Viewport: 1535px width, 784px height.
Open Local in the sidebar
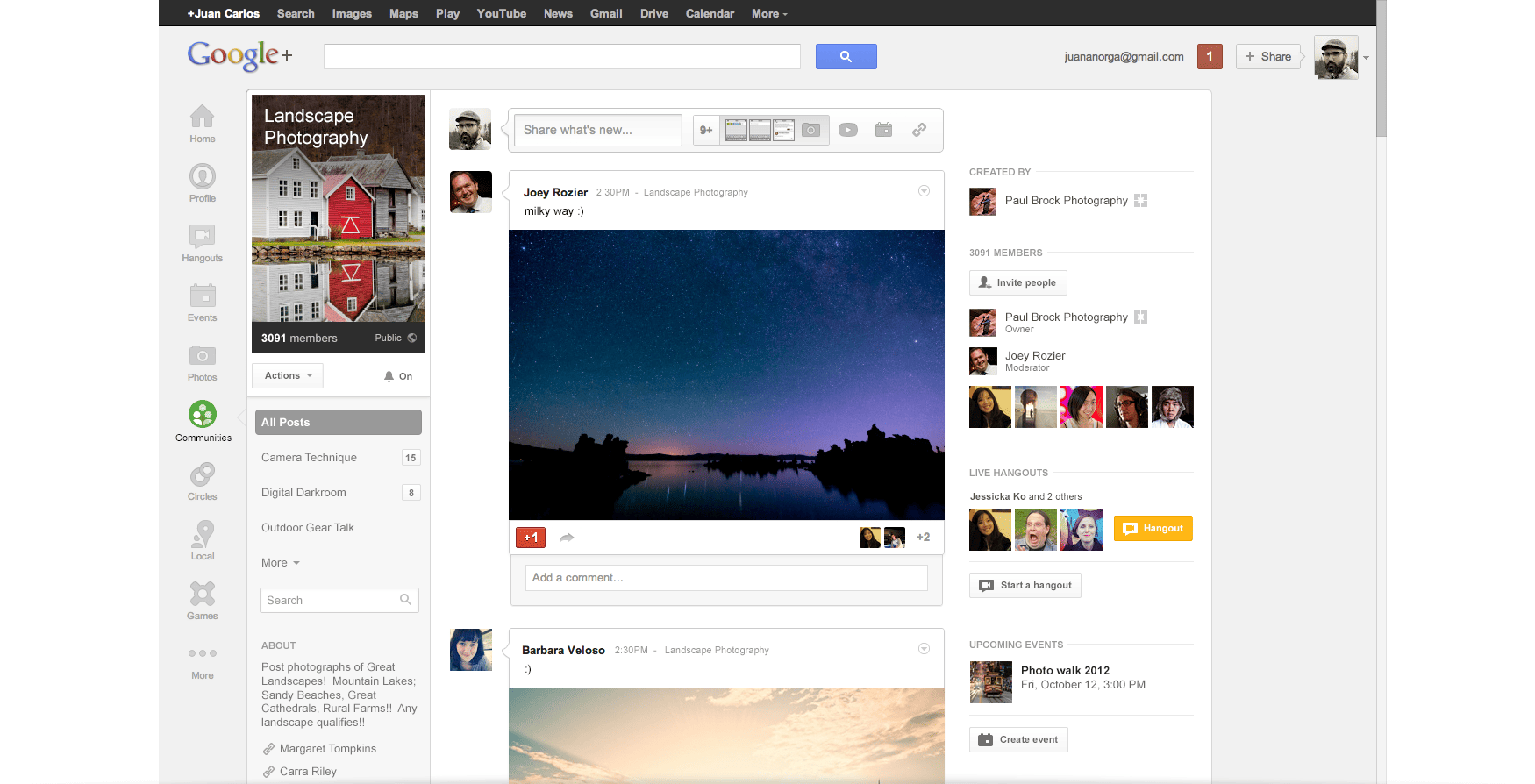tap(202, 541)
